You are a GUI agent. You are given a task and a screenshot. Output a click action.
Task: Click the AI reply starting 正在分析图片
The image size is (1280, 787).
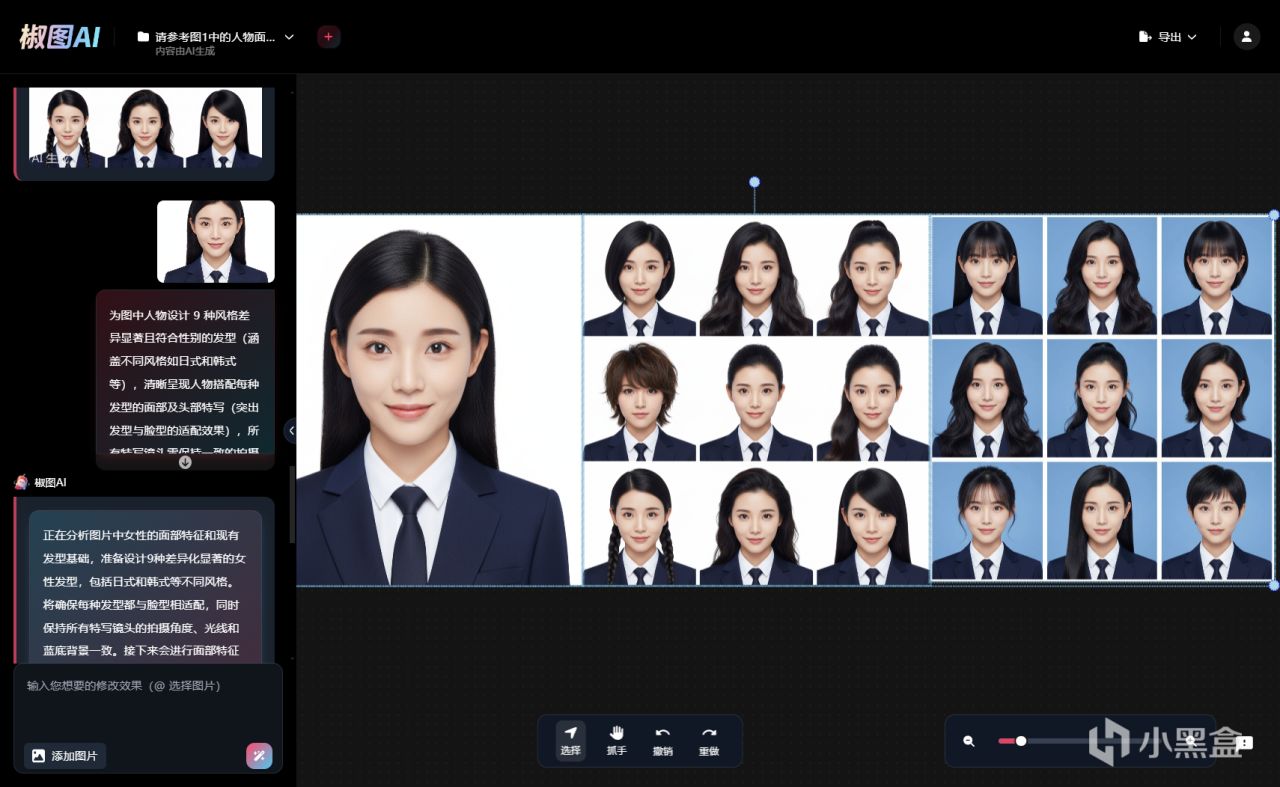[145, 585]
